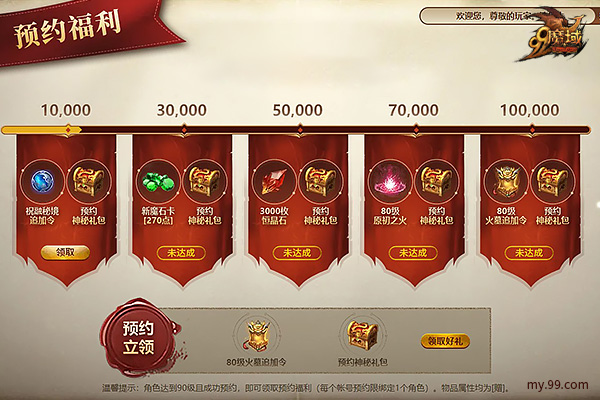Click the 10,000 marker on progress bar
The width and height of the screenshot is (600, 400).
(x=68, y=129)
